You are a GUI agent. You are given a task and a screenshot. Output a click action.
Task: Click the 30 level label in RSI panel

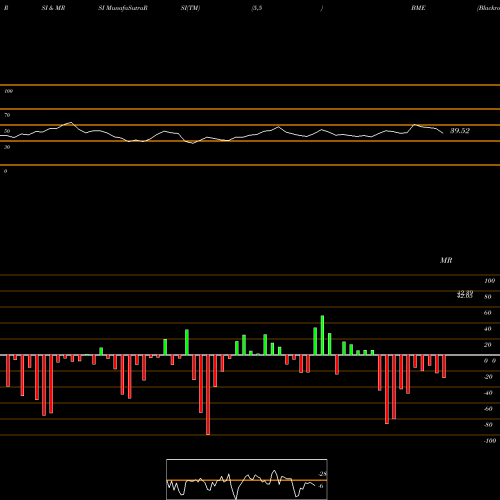(x=7, y=147)
